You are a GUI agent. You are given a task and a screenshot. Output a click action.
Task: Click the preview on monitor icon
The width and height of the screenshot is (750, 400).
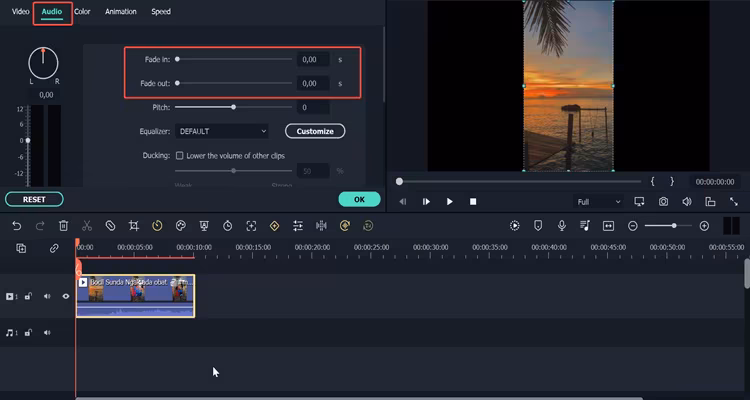640,202
